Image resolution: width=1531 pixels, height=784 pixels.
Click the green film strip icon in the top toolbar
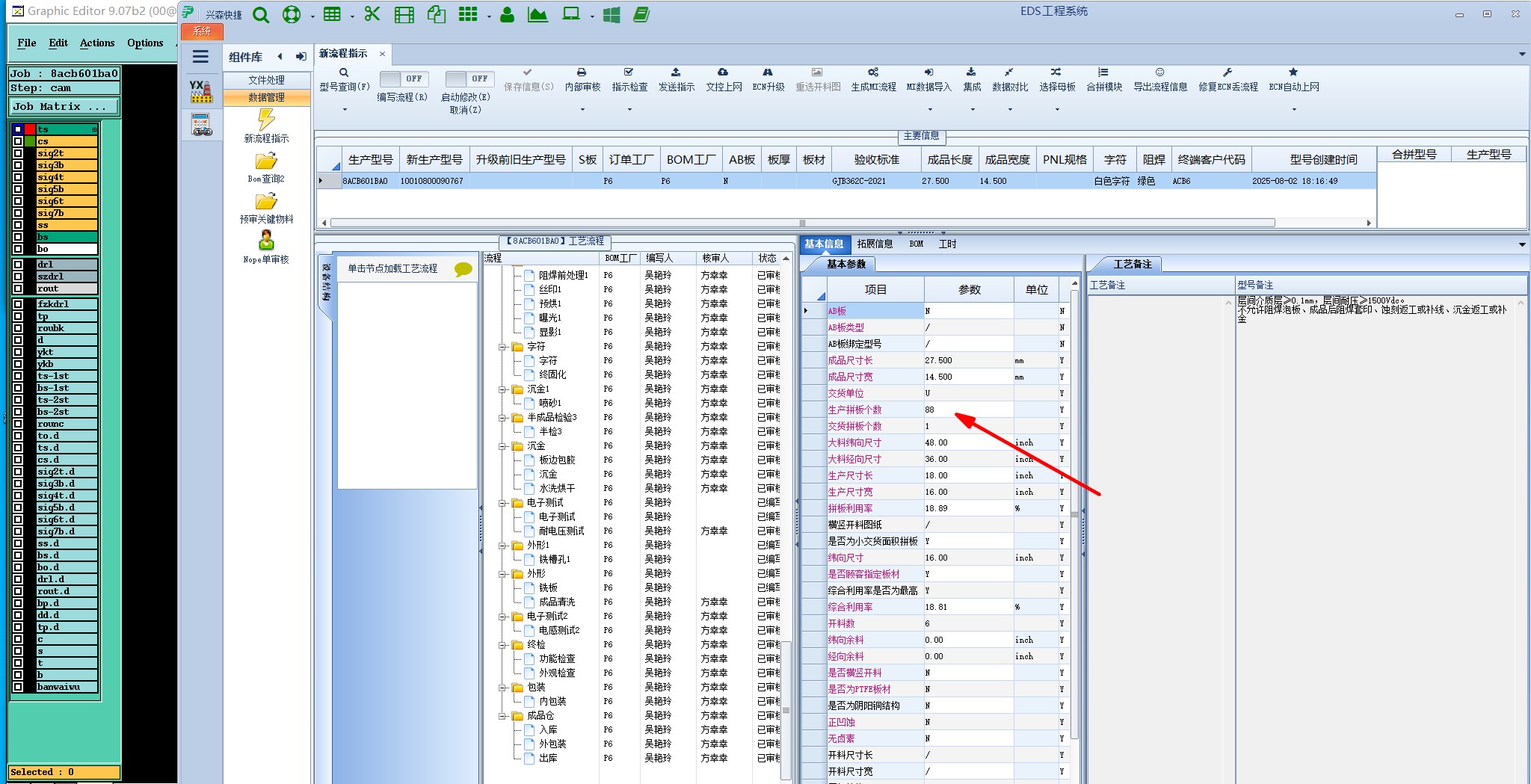(x=404, y=15)
